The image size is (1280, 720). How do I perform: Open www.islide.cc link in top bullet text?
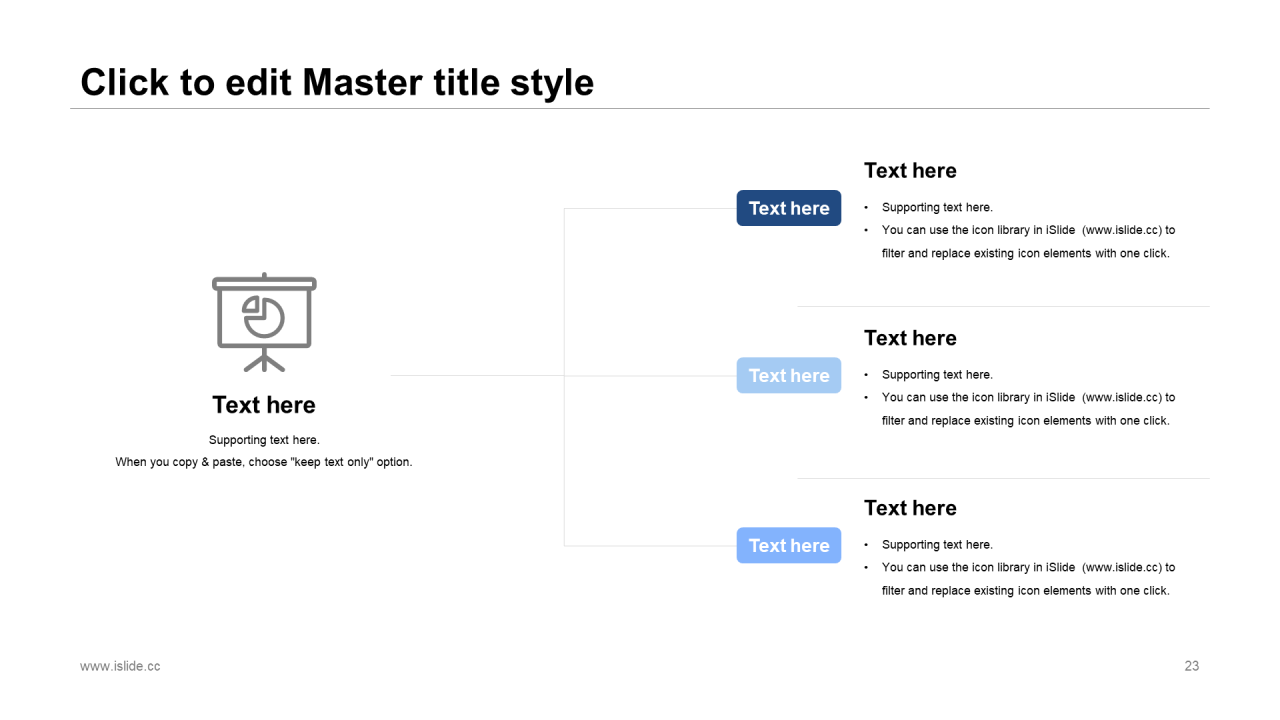pos(1121,230)
